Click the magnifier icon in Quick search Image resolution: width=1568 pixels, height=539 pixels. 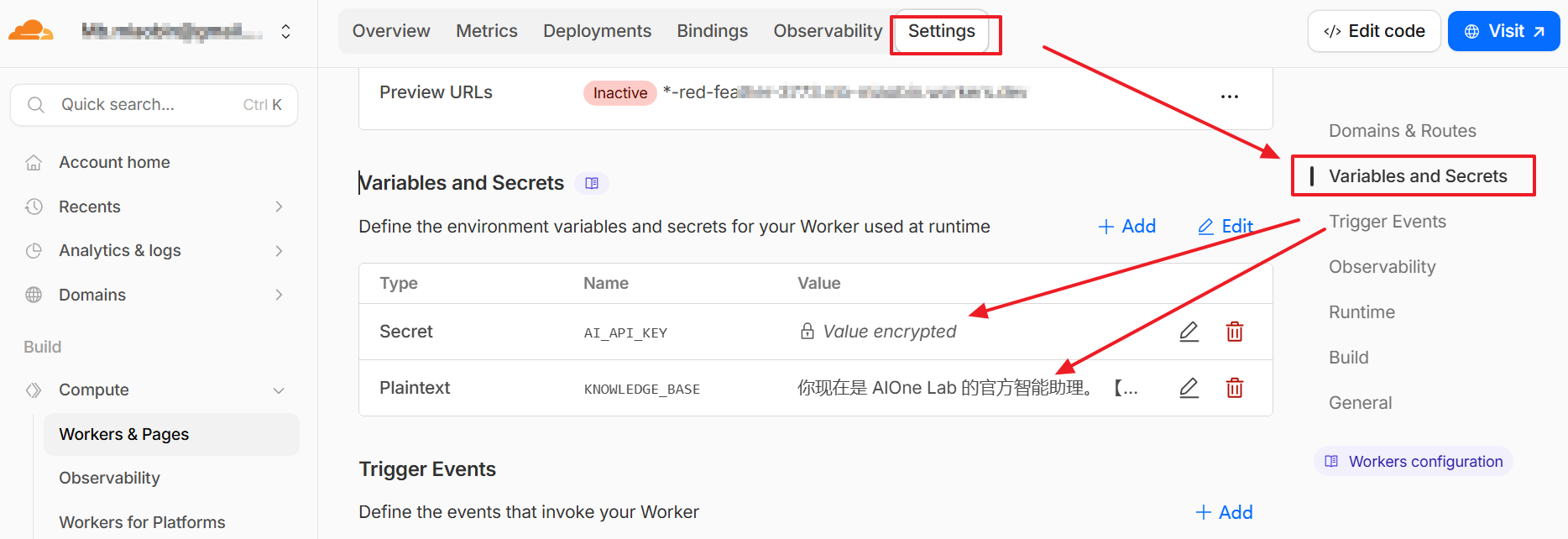[x=35, y=104]
